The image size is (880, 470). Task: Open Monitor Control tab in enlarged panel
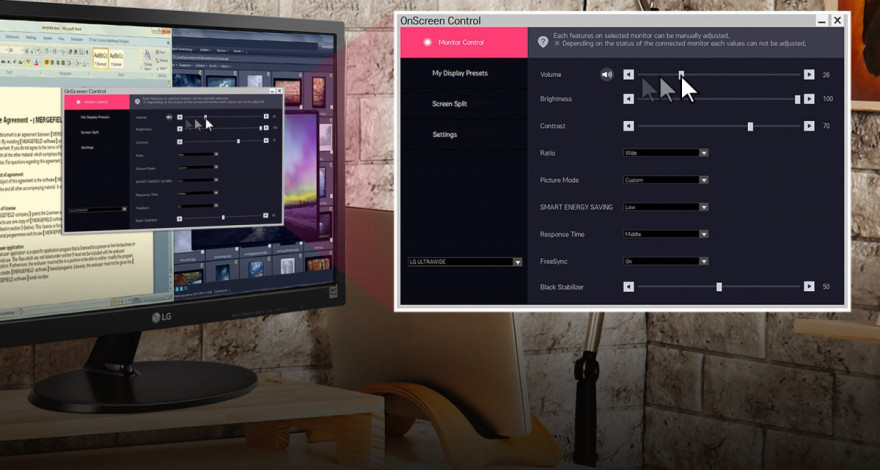click(464, 43)
